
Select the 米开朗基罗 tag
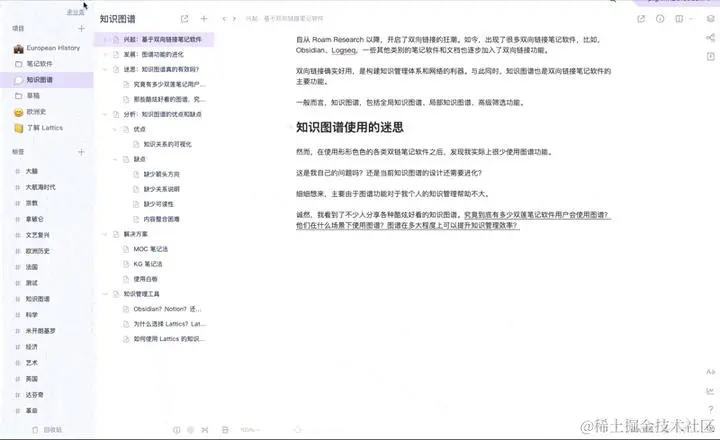coord(40,331)
